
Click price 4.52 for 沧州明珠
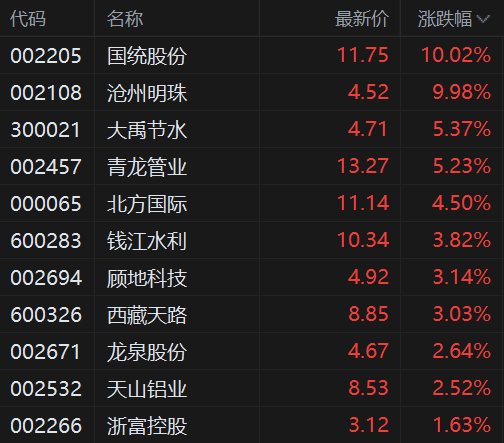click(368, 92)
